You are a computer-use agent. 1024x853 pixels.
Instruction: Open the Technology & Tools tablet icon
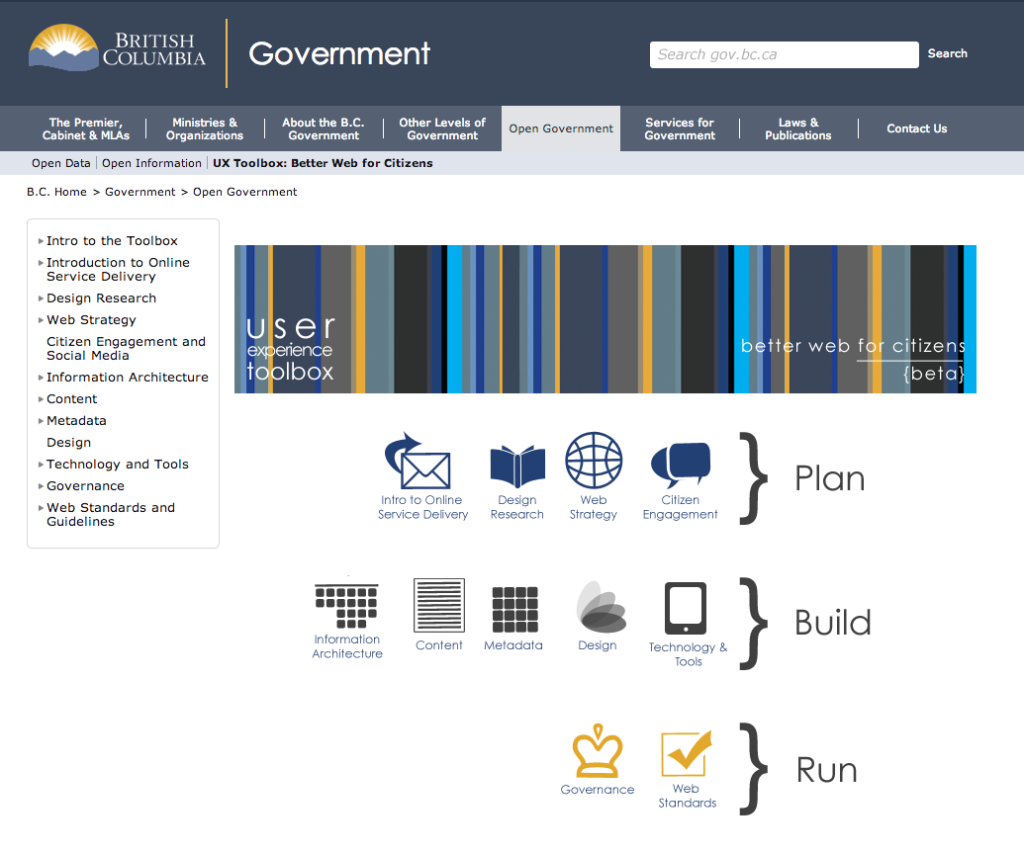[x=686, y=608]
